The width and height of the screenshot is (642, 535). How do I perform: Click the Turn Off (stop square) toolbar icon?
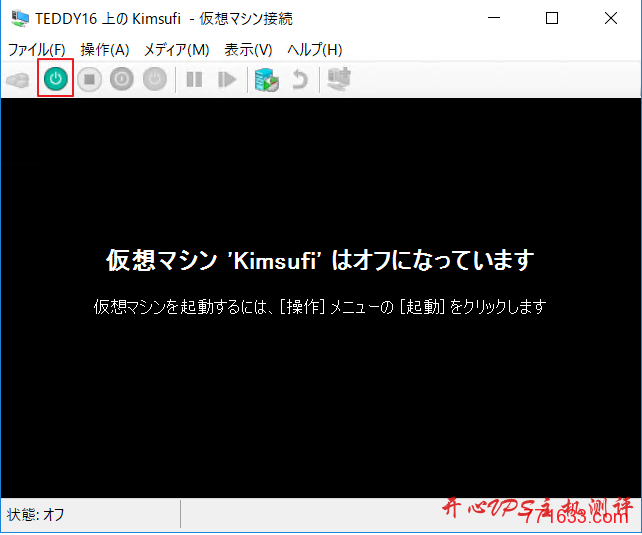(x=89, y=79)
